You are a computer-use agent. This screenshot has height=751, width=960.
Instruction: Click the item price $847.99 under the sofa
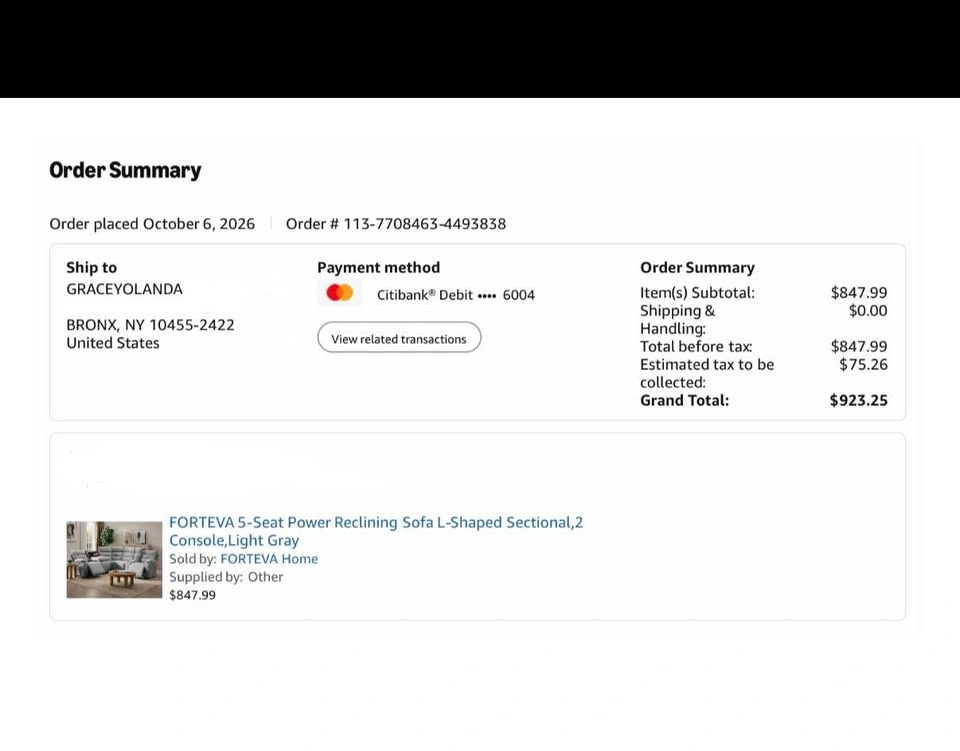coord(192,595)
